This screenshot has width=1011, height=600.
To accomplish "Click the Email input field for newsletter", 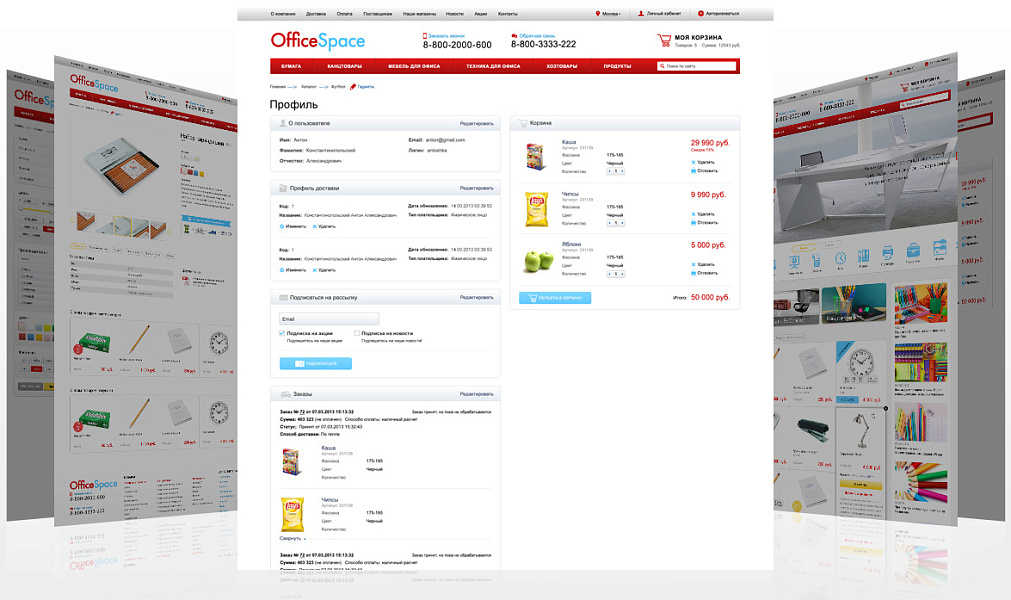I will pos(329,319).
